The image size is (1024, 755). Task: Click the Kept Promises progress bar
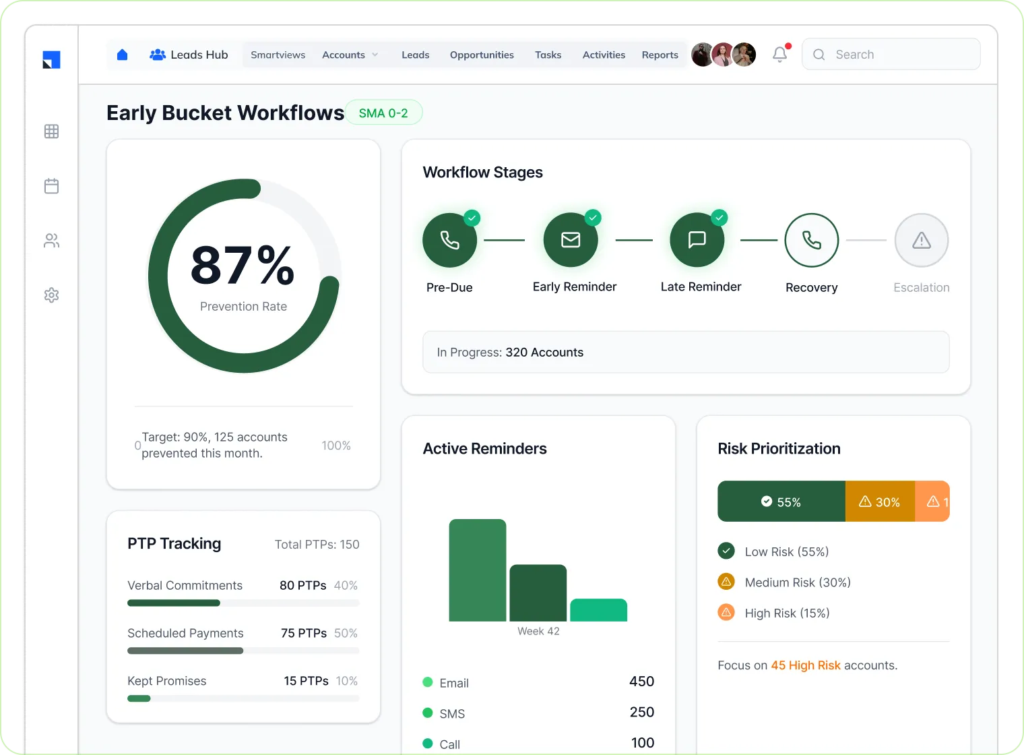click(x=243, y=698)
